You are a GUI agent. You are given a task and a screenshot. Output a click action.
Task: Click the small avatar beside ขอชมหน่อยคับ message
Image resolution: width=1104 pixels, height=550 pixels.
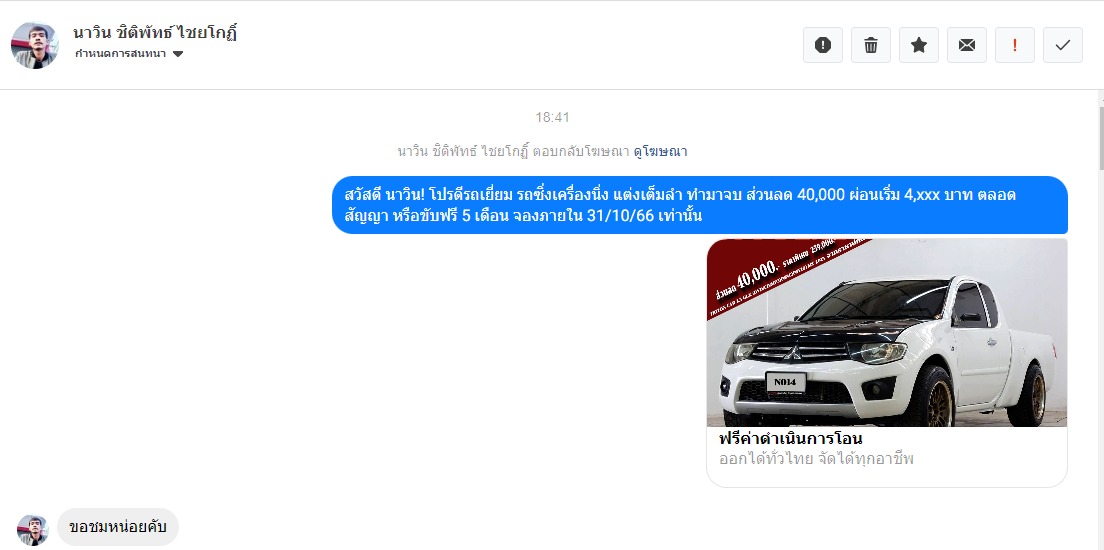click(x=32, y=530)
